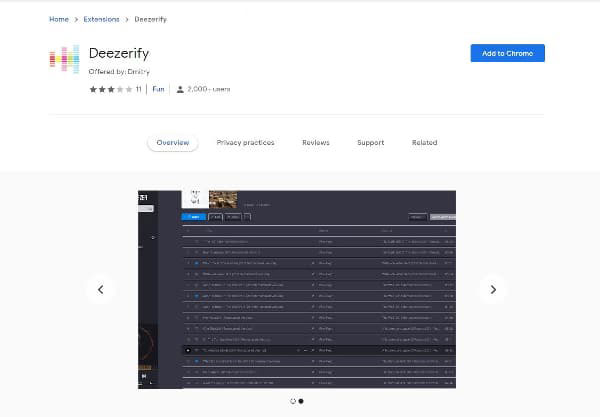Click the extension screenshot preview image
Image resolution: width=600 pixels, height=417 pixels.
click(x=297, y=290)
